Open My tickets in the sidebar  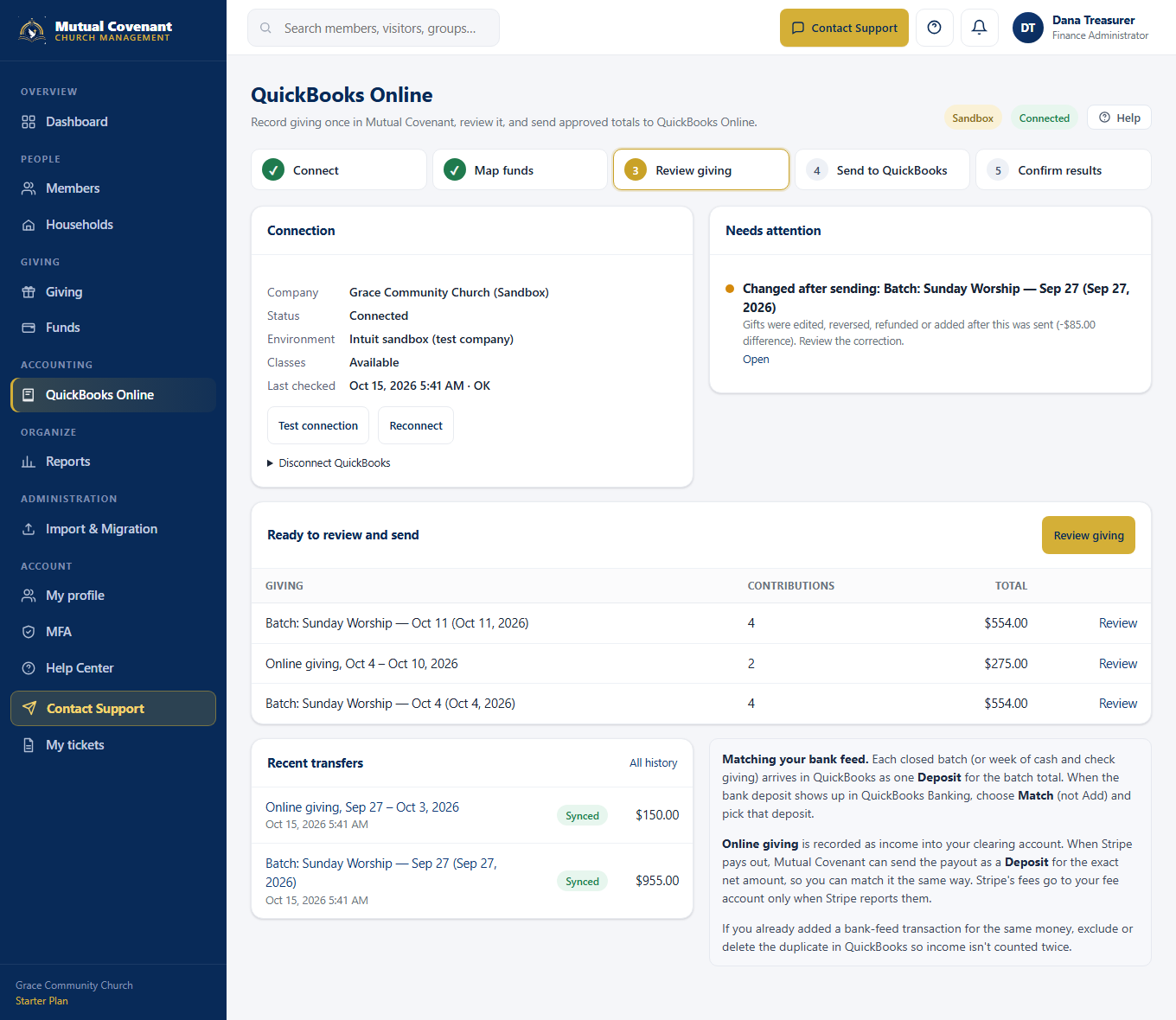click(113, 745)
